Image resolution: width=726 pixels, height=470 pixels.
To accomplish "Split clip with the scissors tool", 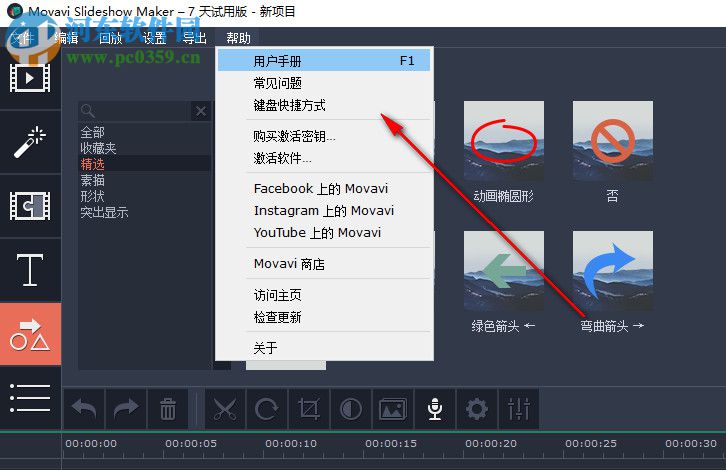I will 225,409.
